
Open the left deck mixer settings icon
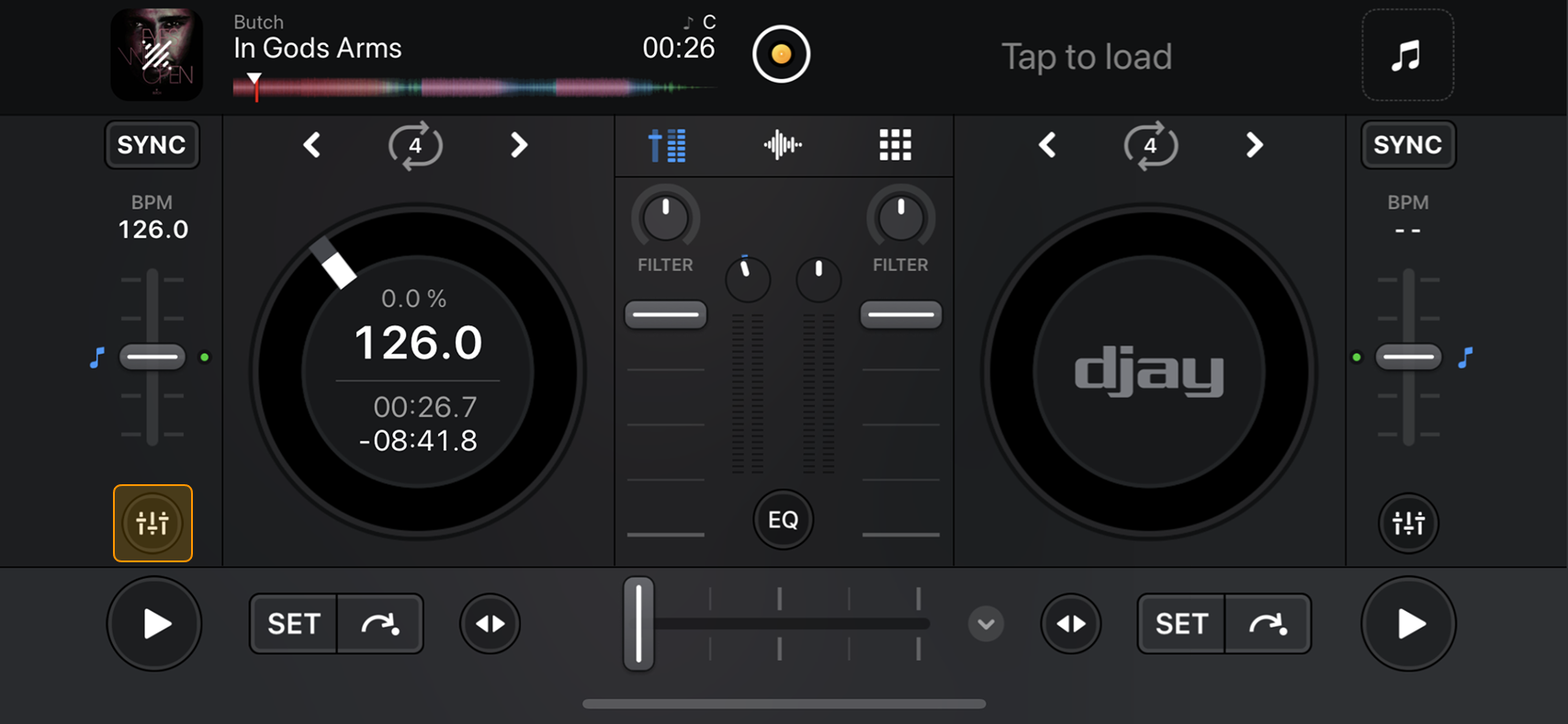tap(152, 523)
